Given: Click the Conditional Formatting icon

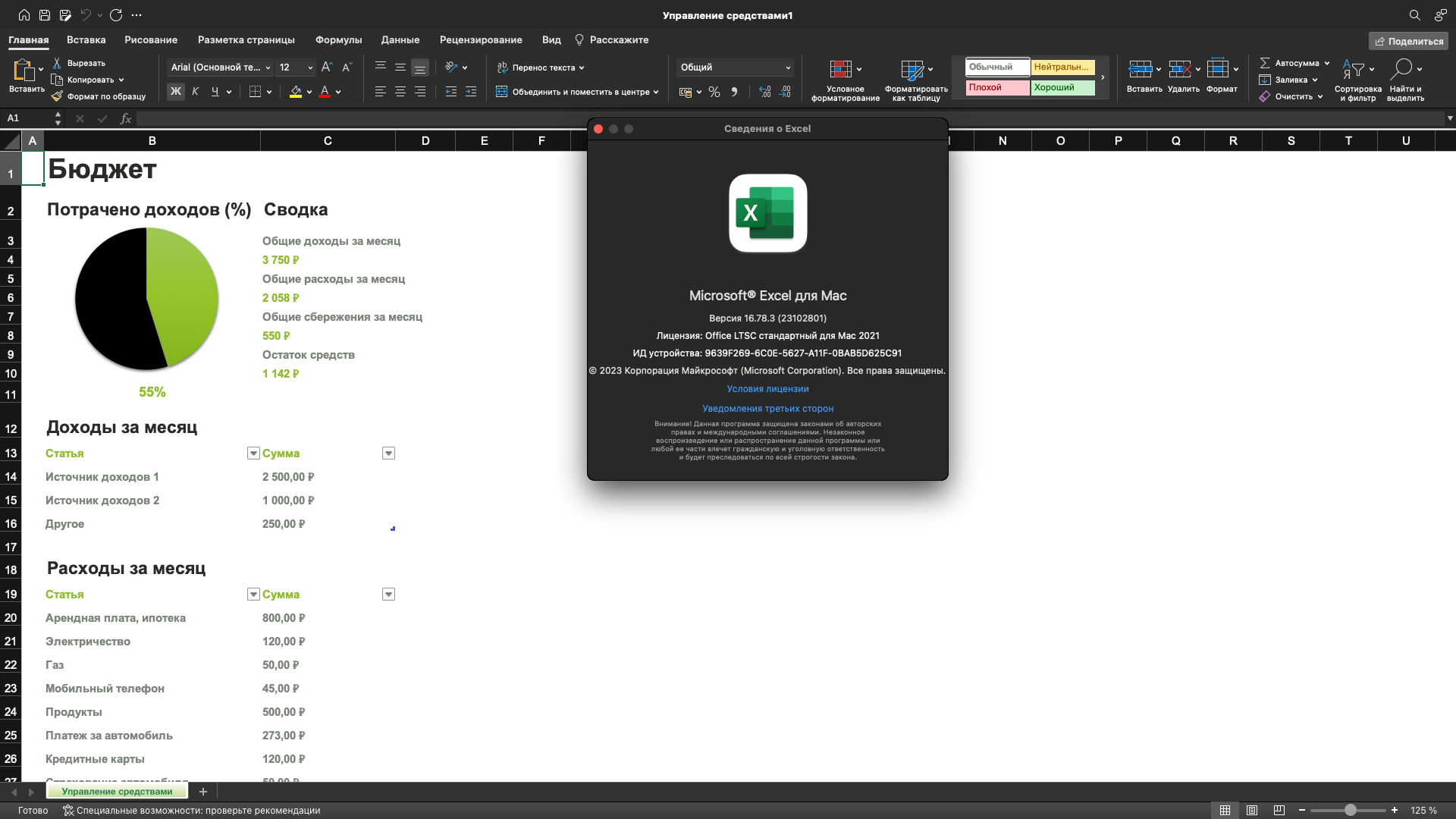Looking at the screenshot, I should click(x=840, y=69).
